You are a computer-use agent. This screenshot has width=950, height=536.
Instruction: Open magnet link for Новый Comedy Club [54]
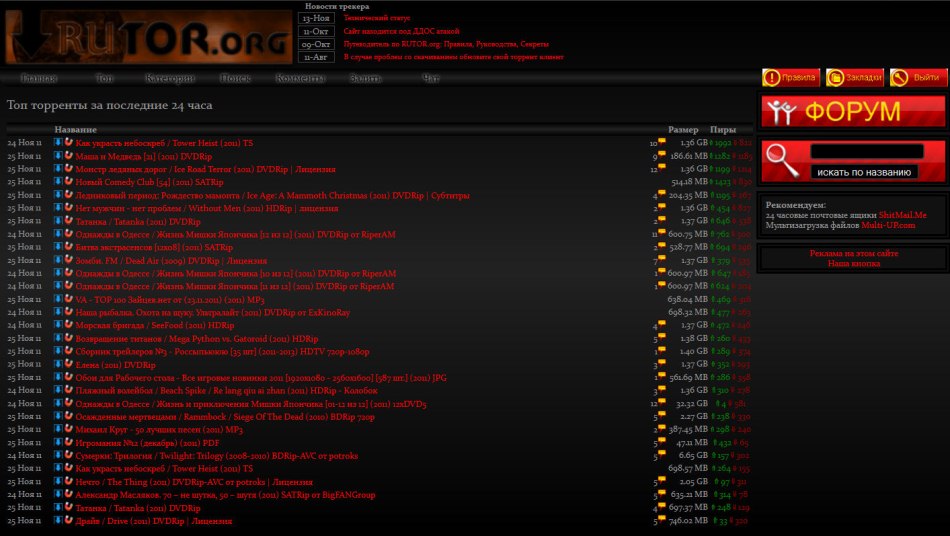[x=68, y=182]
